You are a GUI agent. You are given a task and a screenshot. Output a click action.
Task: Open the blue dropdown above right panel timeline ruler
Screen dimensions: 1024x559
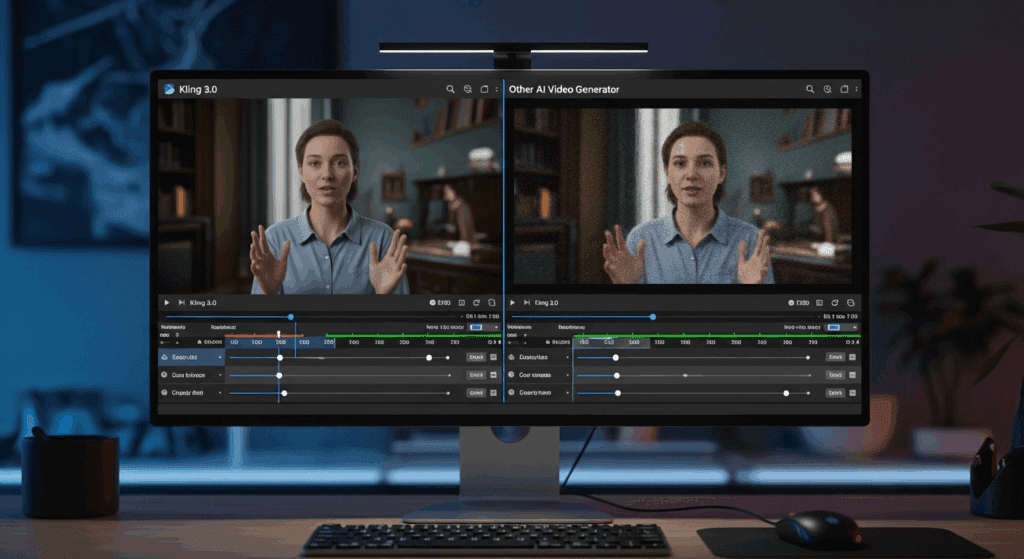click(841, 327)
